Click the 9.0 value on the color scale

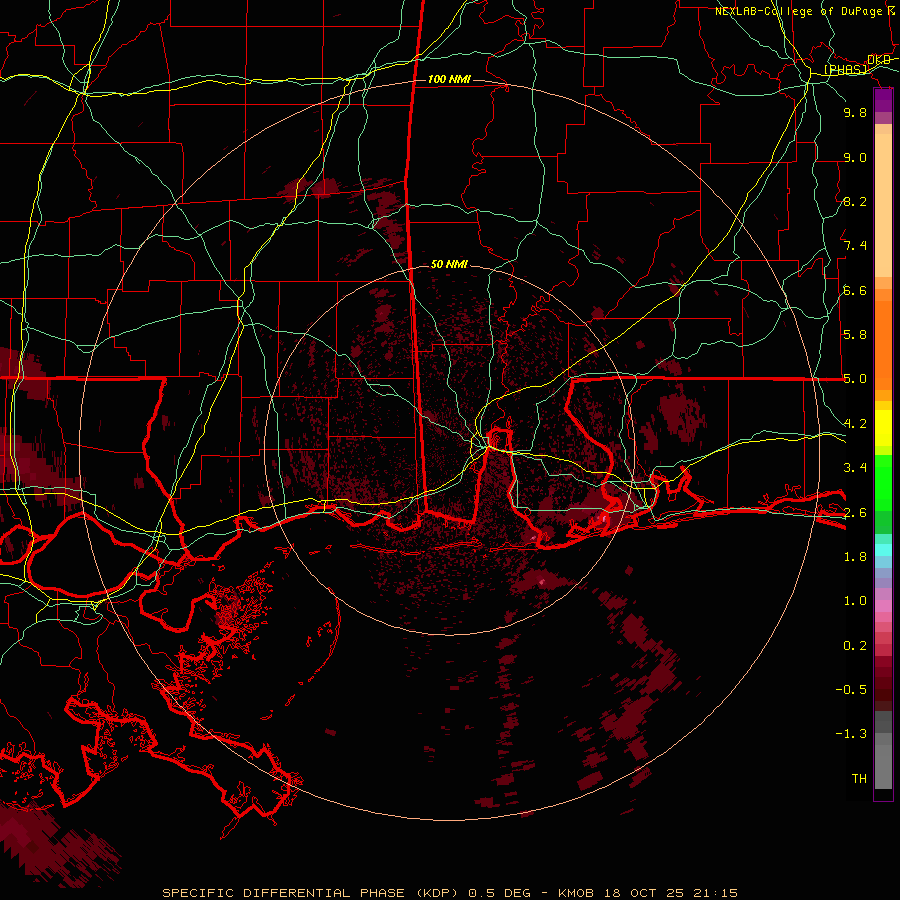(x=855, y=158)
